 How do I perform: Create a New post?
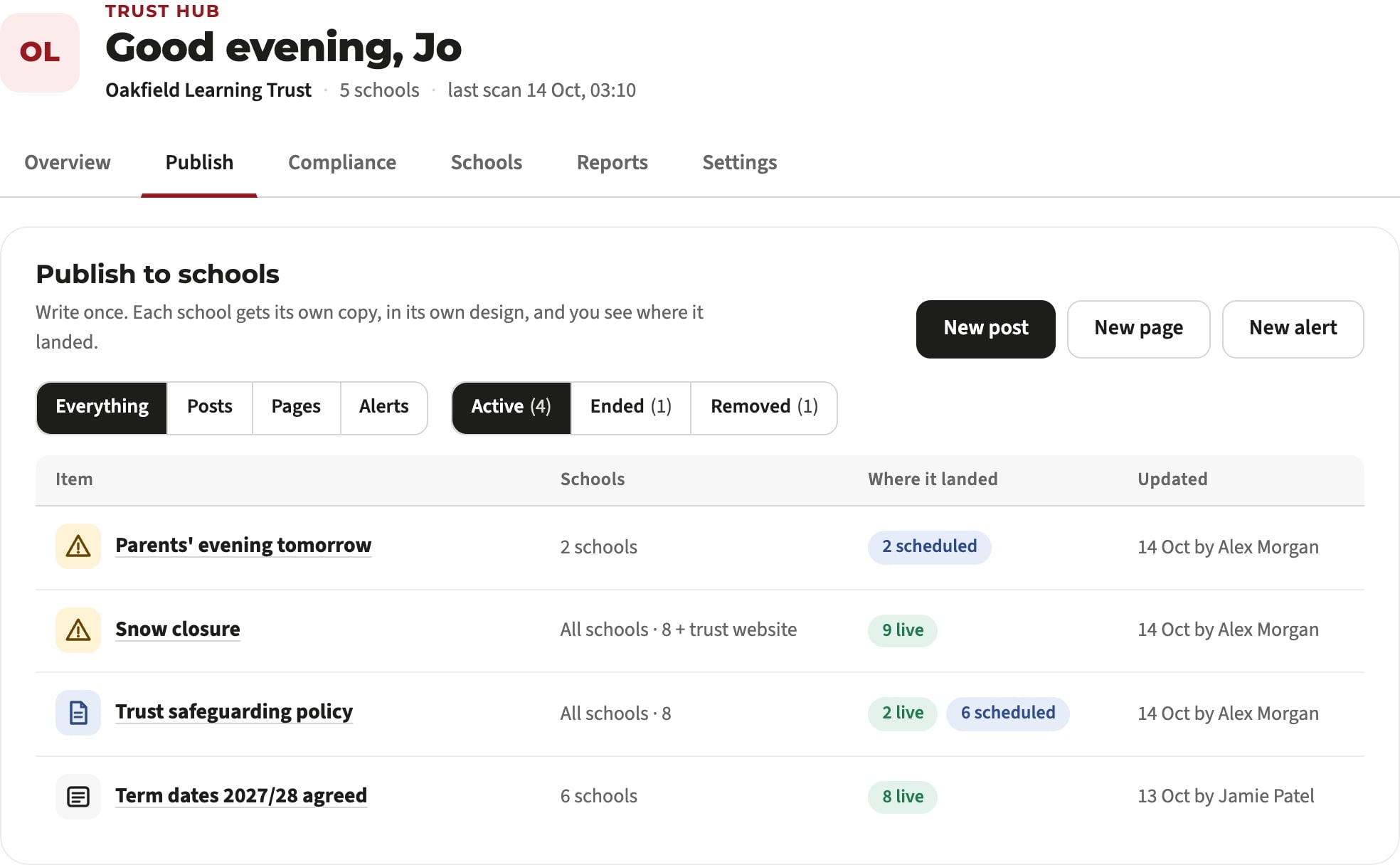point(986,329)
